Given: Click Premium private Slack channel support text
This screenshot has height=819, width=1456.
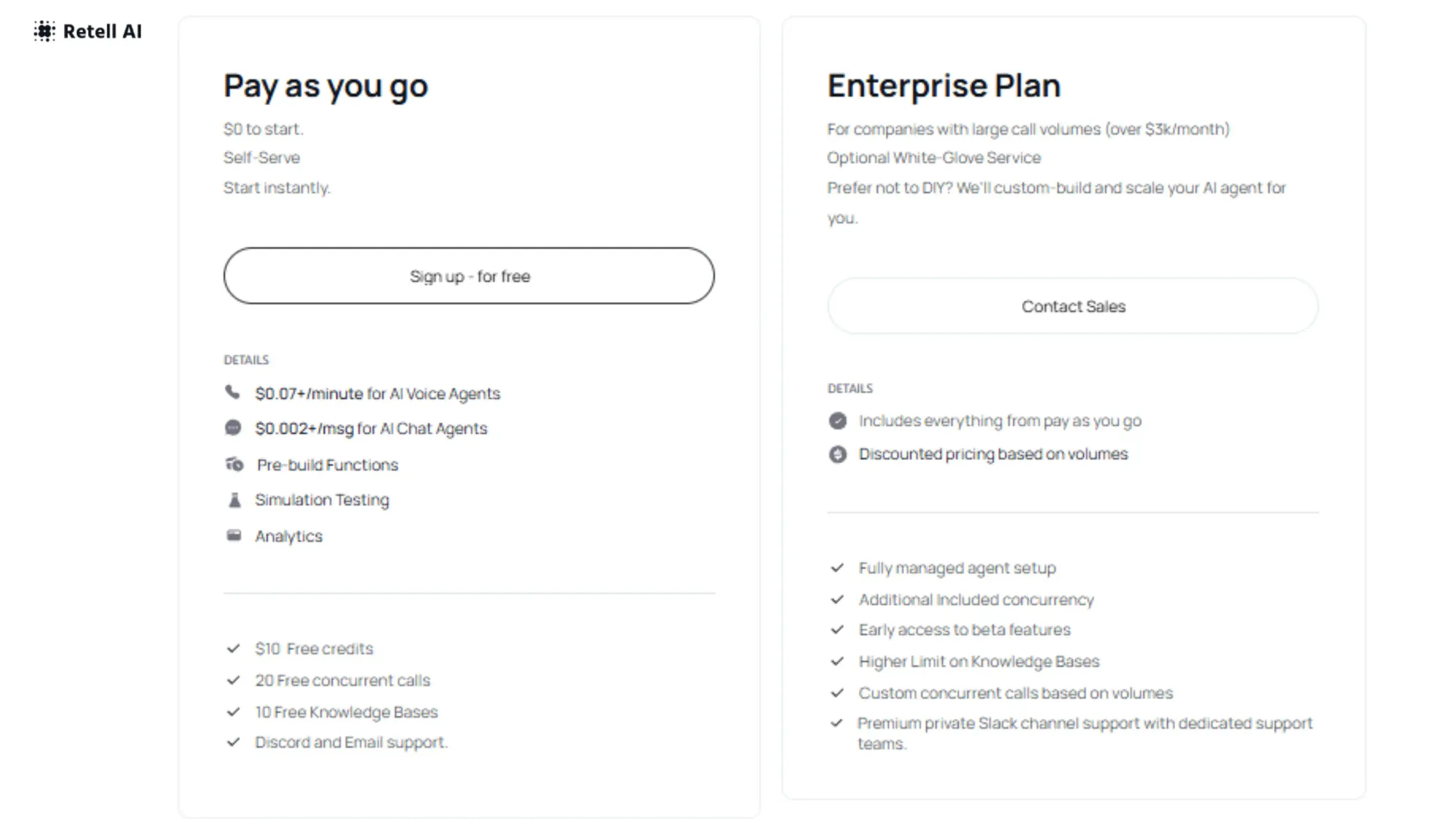Looking at the screenshot, I should click(x=1085, y=733).
